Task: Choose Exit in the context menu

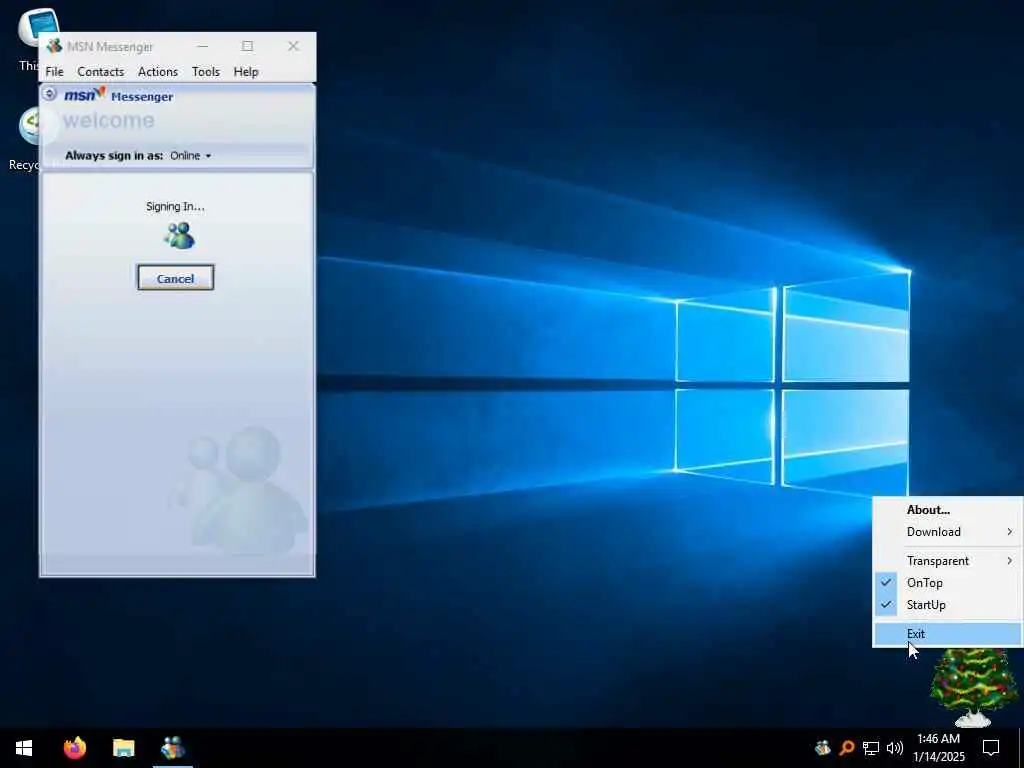Action: [x=948, y=633]
